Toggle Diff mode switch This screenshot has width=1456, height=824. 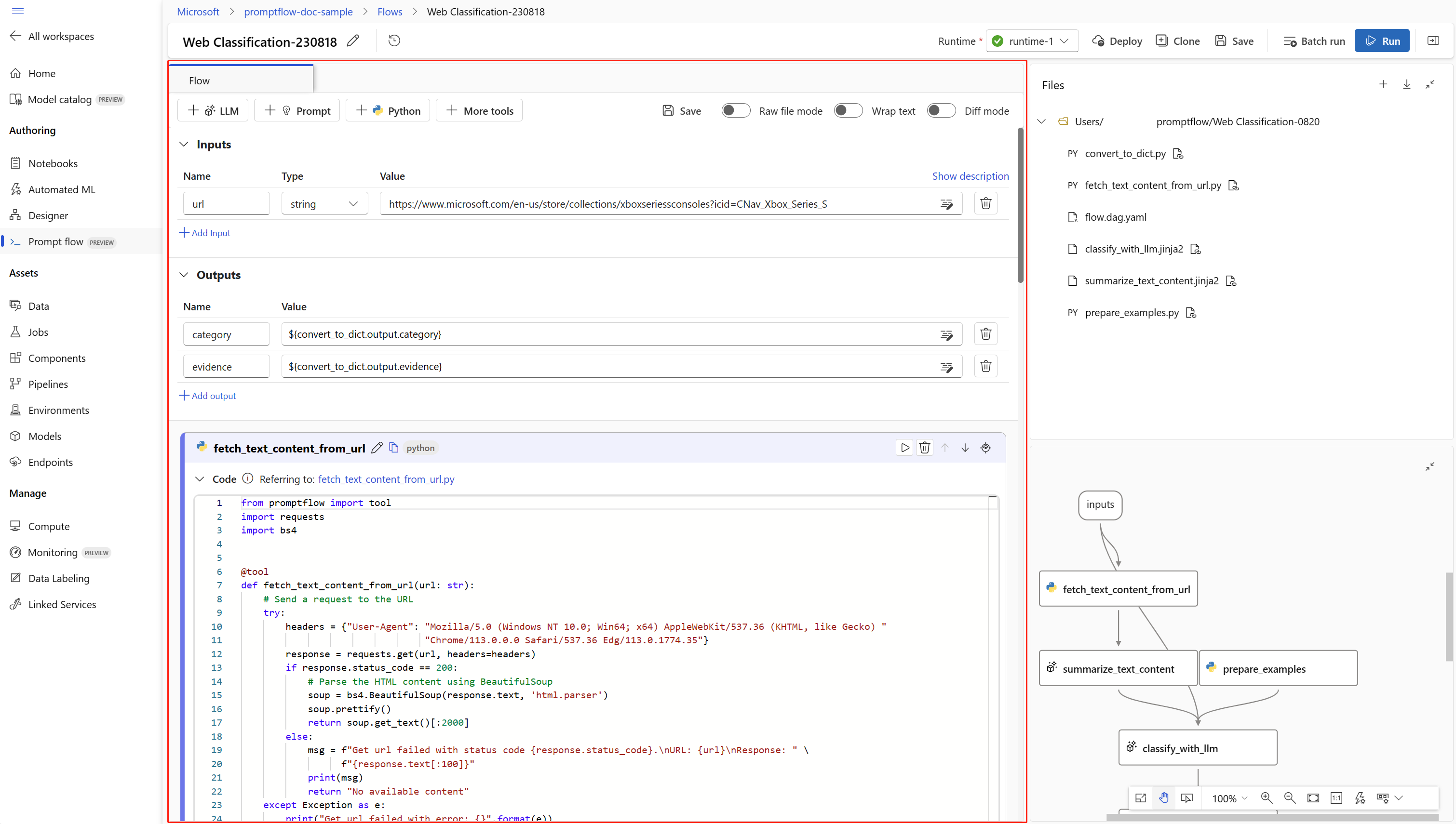click(941, 111)
